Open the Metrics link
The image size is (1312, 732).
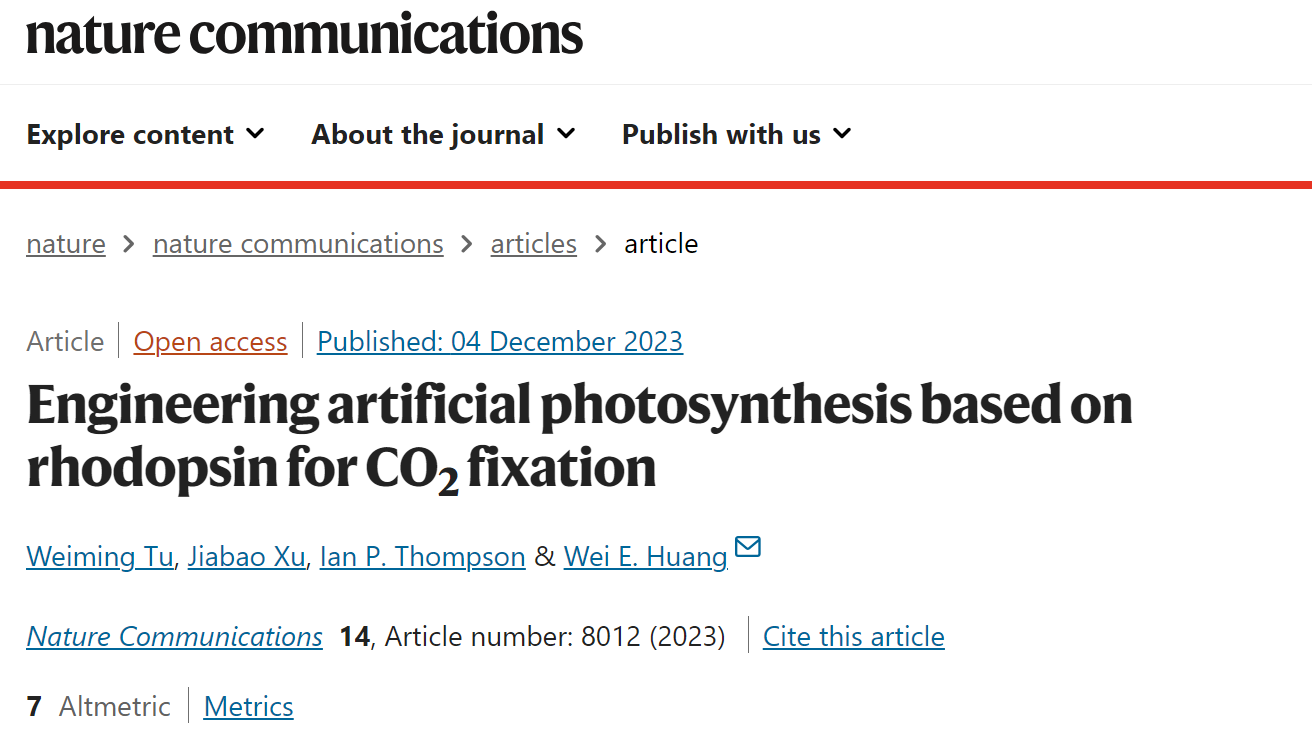[x=249, y=707]
